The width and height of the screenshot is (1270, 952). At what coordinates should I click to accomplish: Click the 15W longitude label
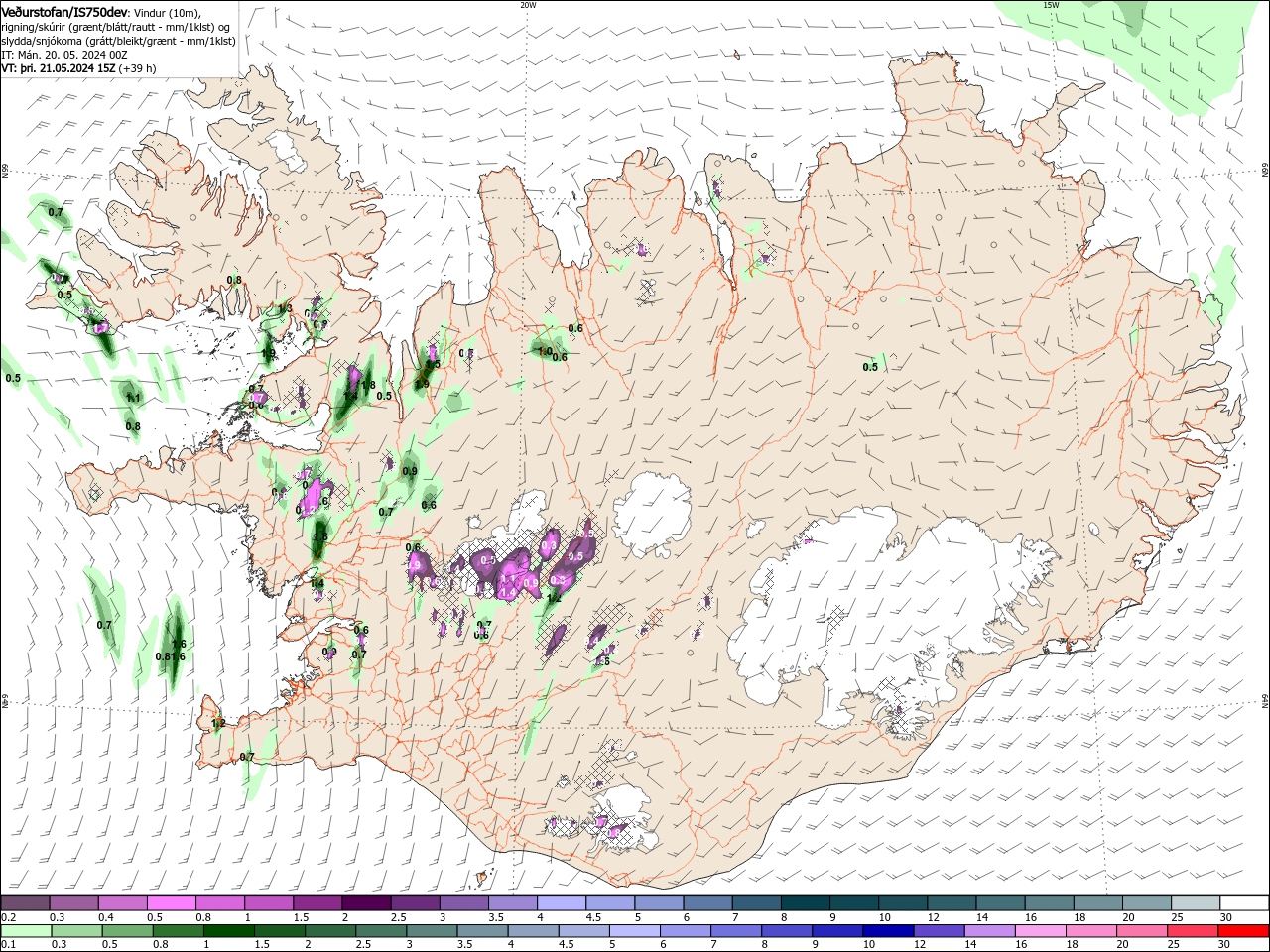tap(1051, 4)
